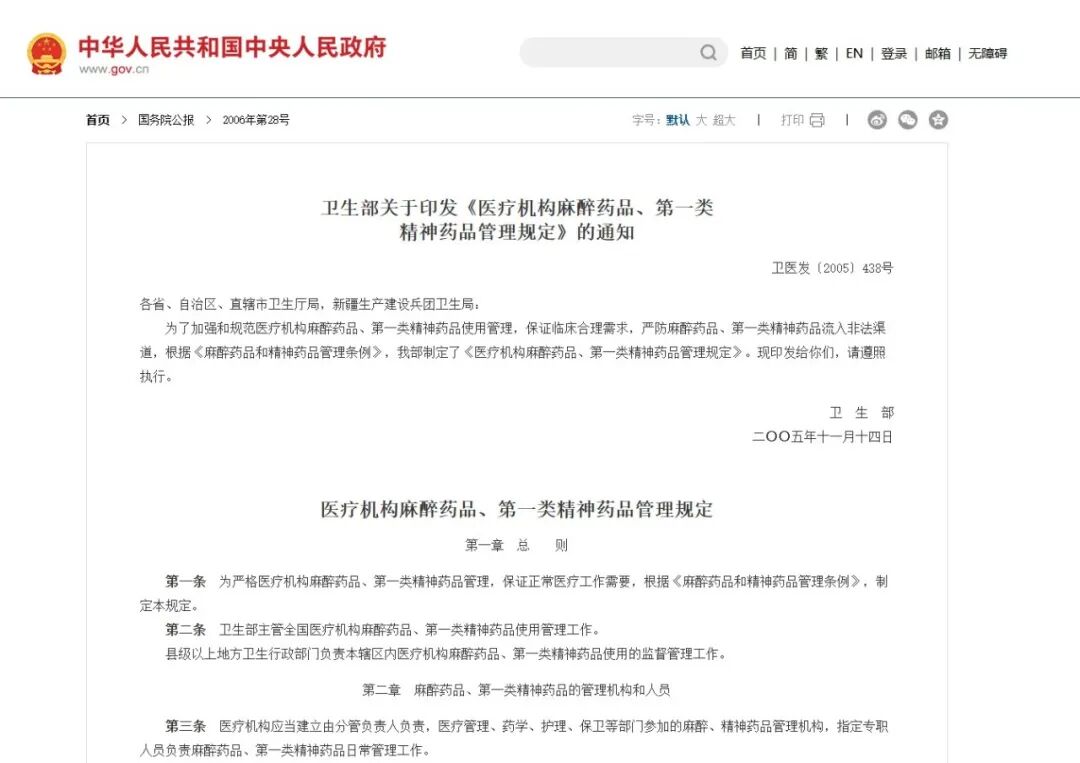
Task: Share page via Weibo icon
Action: pos(877,120)
